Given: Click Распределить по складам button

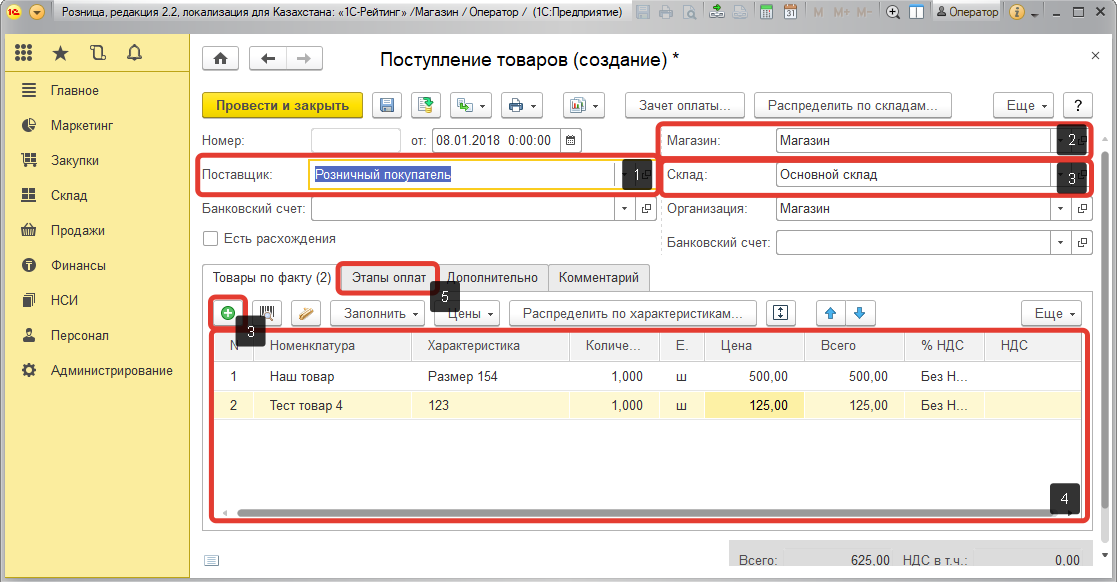Looking at the screenshot, I should pos(852,105).
